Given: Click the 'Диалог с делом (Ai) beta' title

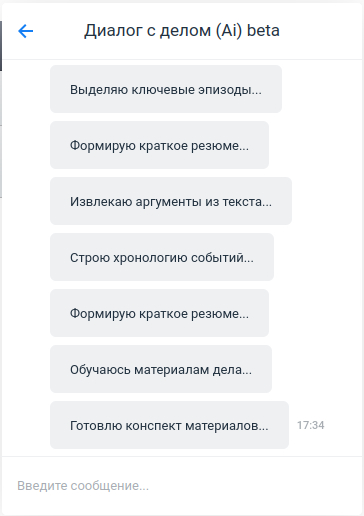Looking at the screenshot, I should click(x=182, y=31).
